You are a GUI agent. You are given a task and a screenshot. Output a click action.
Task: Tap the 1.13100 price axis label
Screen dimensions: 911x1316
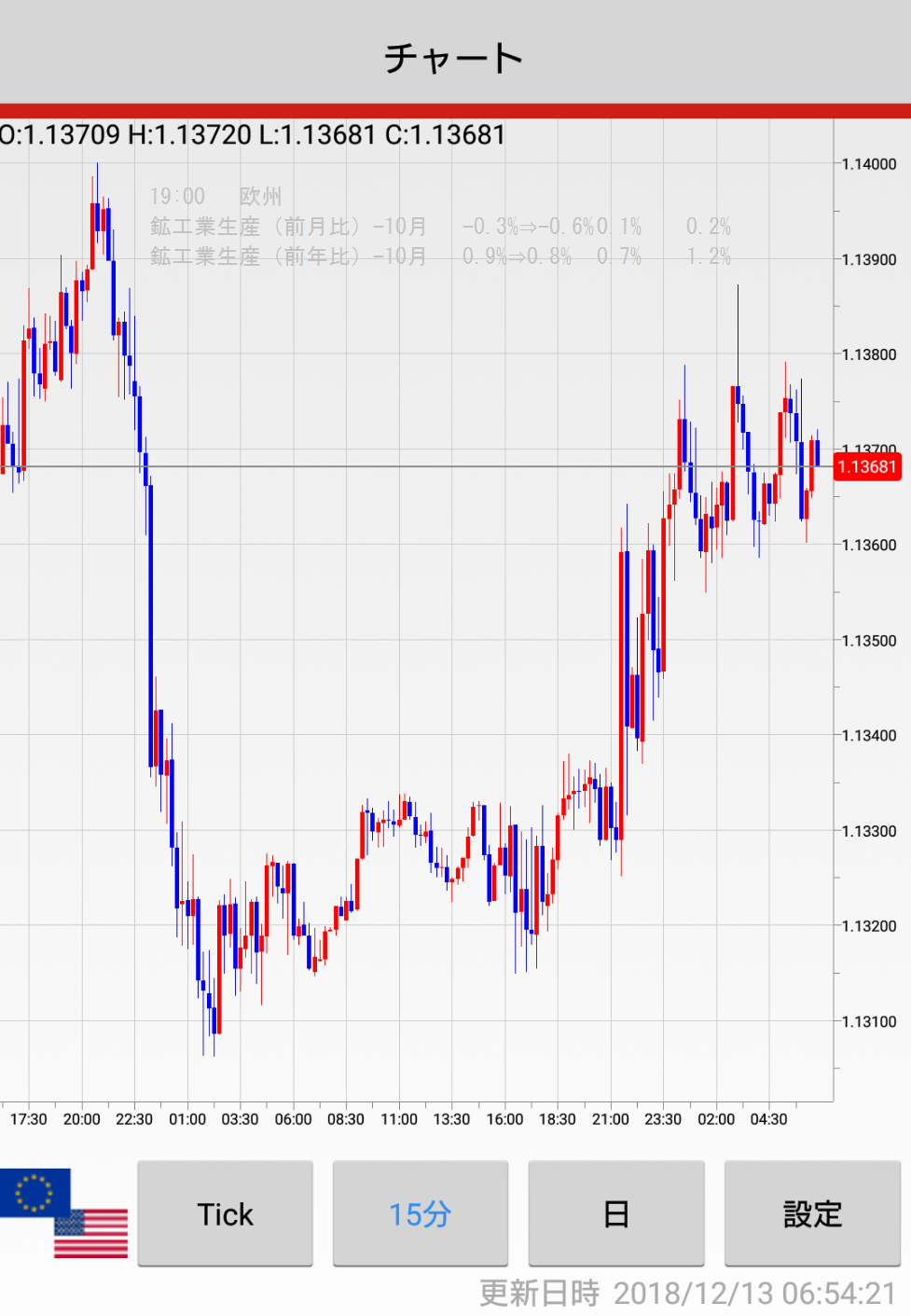pos(868,1022)
